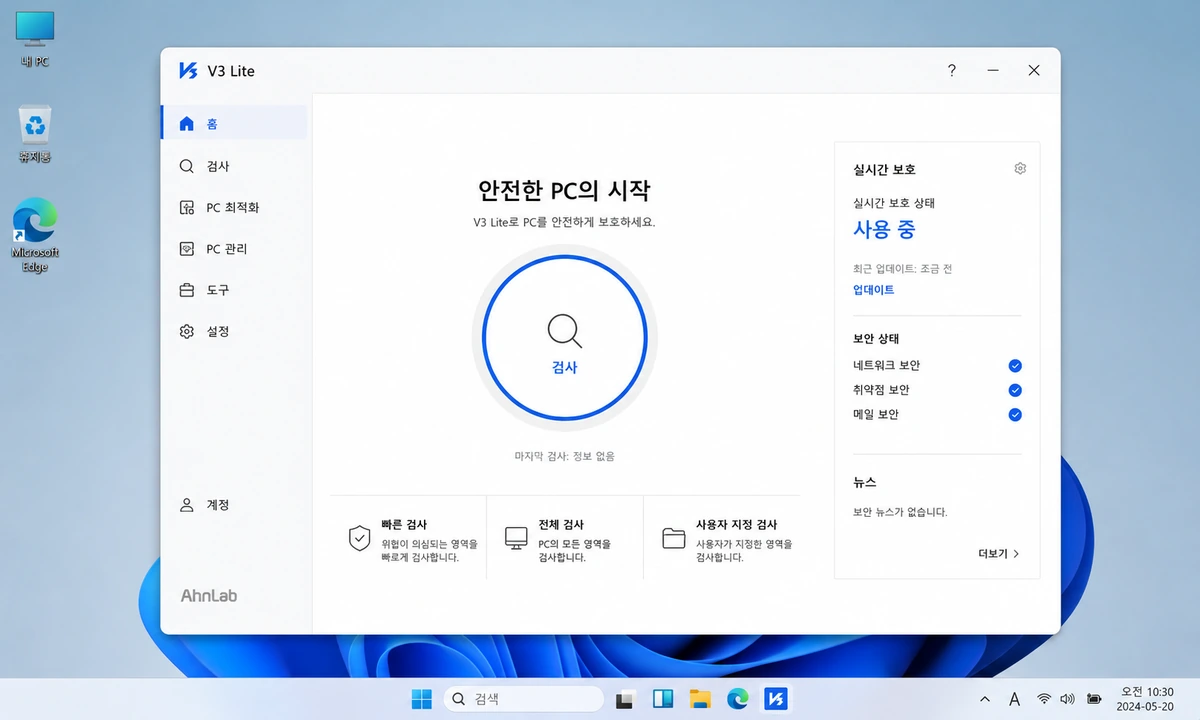Click the folder icon for 사용자 지정 검사
This screenshot has width=1200, height=720.
(x=674, y=539)
